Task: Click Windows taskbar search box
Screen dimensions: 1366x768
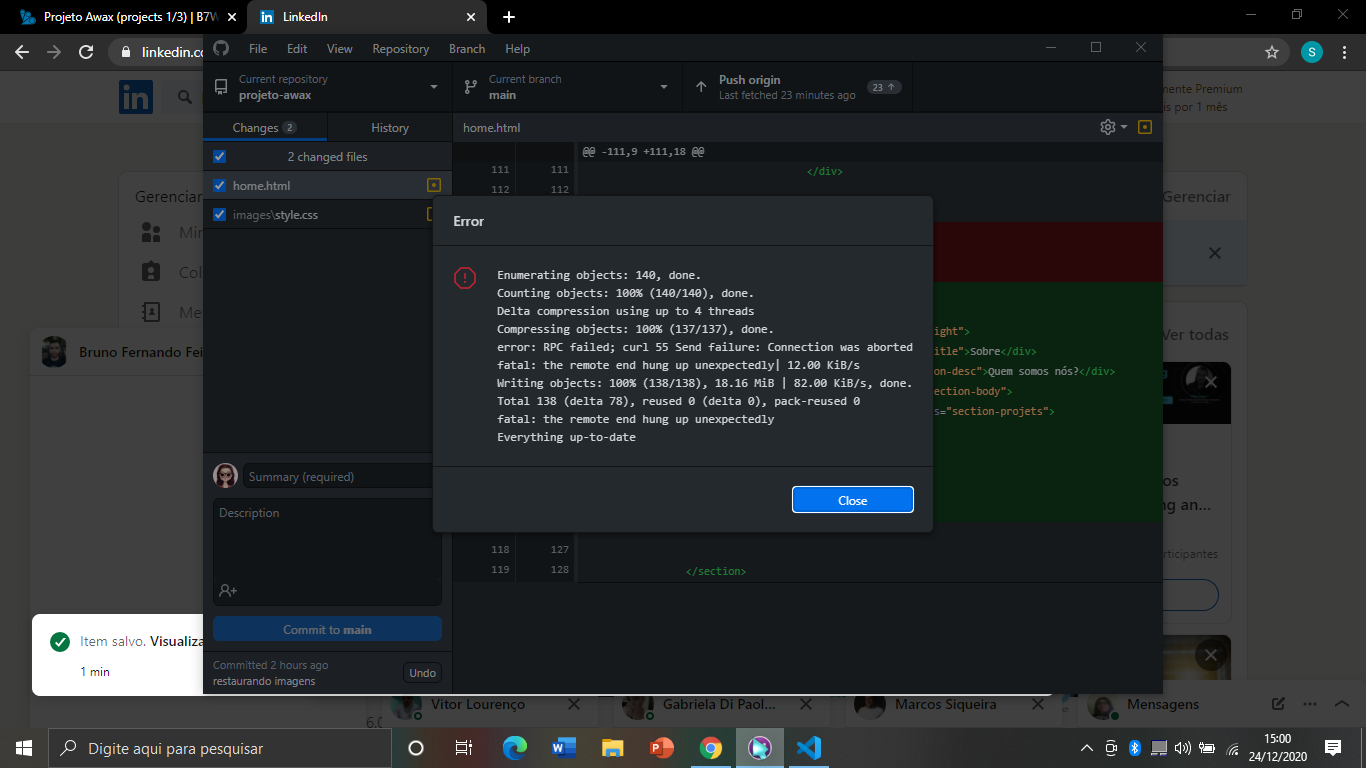Action: point(220,748)
